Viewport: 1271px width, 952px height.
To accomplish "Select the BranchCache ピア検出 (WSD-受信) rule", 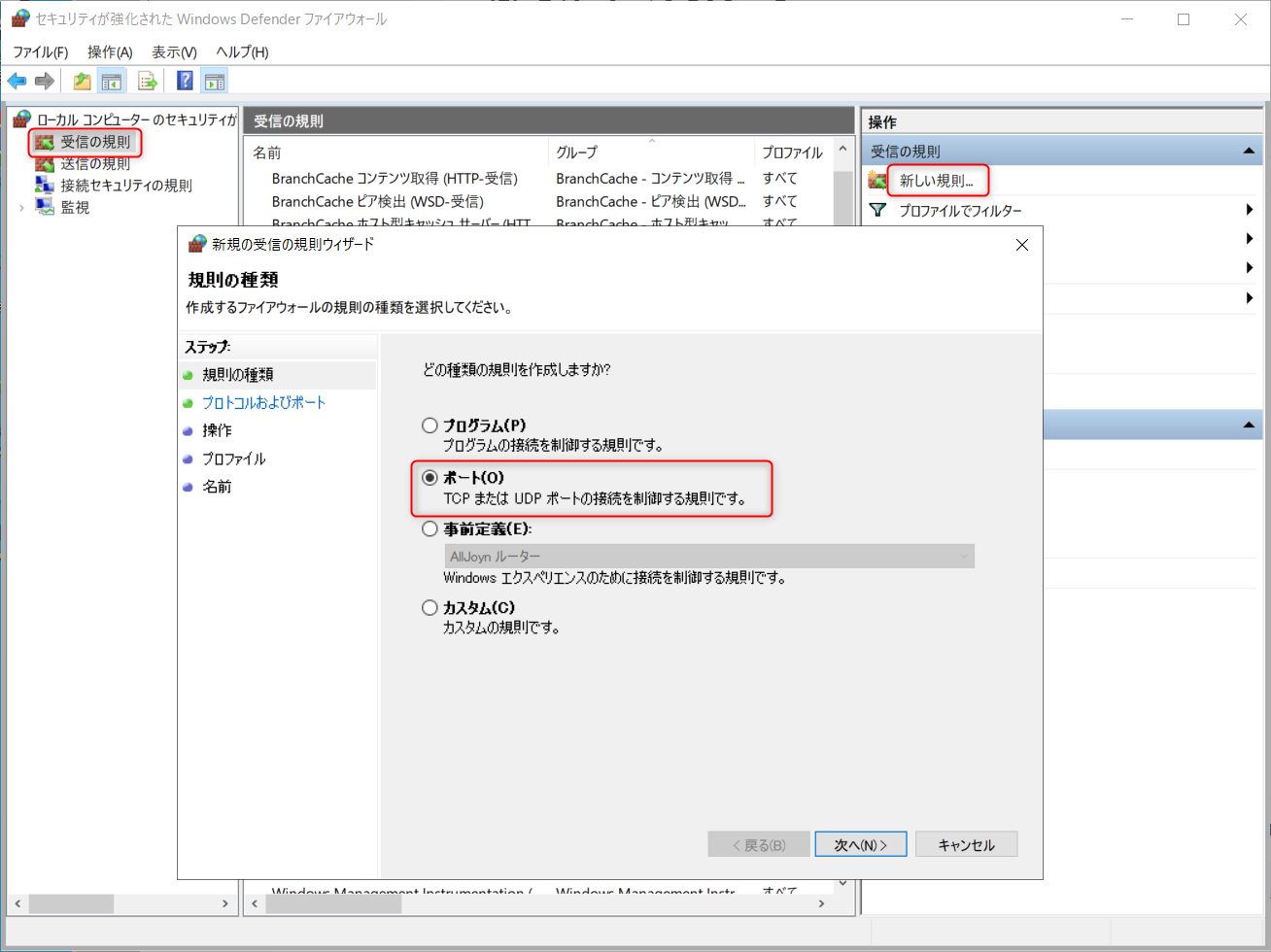I will coord(378,202).
